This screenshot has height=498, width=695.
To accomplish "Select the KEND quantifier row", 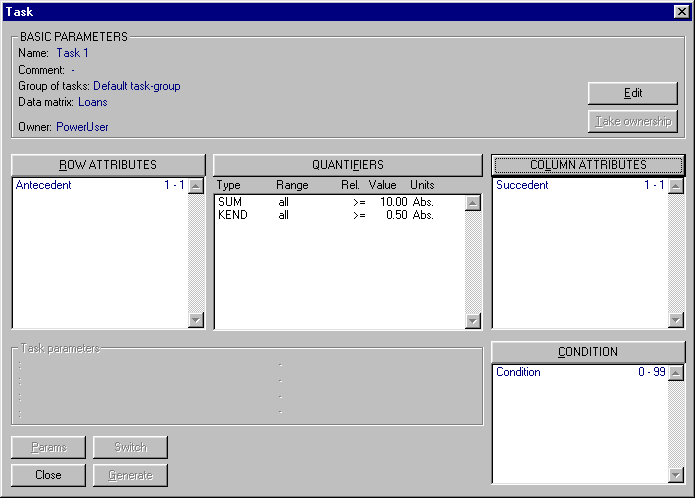I will [340, 215].
